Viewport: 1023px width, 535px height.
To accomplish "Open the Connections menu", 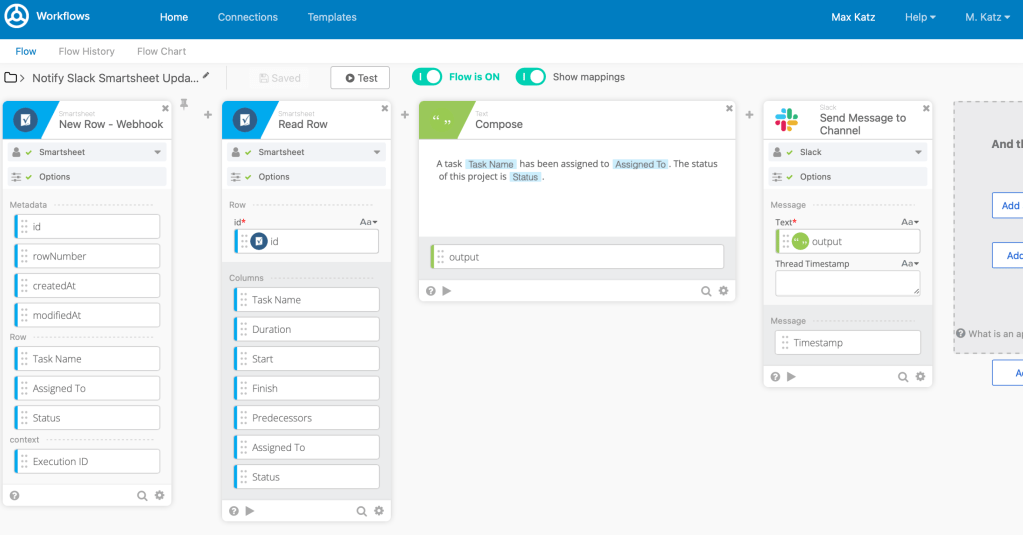I will [248, 17].
